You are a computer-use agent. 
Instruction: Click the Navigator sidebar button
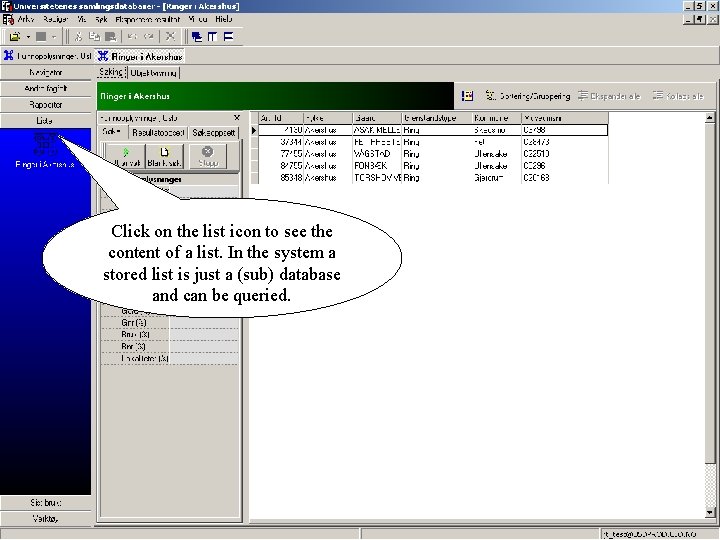coord(45,72)
